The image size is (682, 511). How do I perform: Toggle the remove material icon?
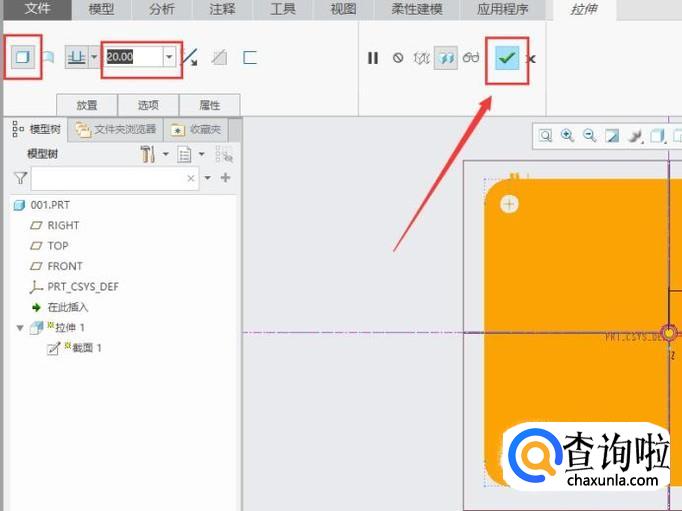click(219, 57)
